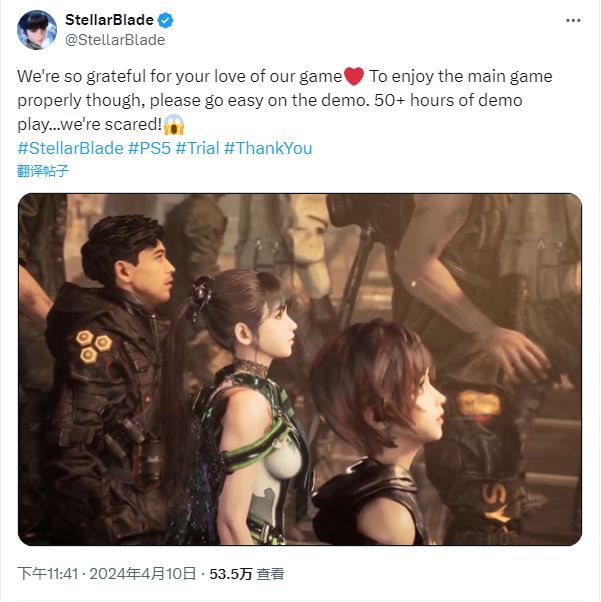Open the #PS5 hashtag

tap(147, 148)
